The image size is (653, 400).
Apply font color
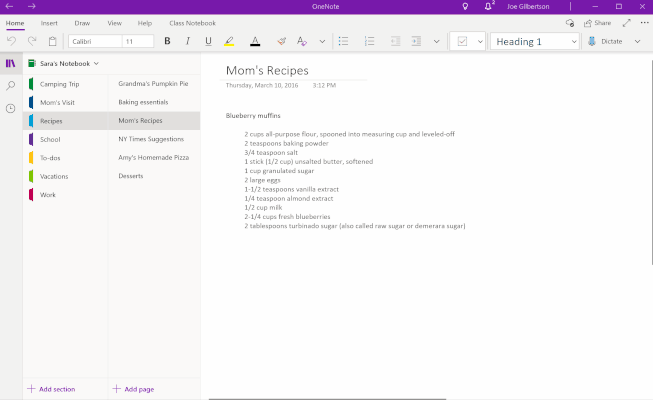tap(255, 41)
